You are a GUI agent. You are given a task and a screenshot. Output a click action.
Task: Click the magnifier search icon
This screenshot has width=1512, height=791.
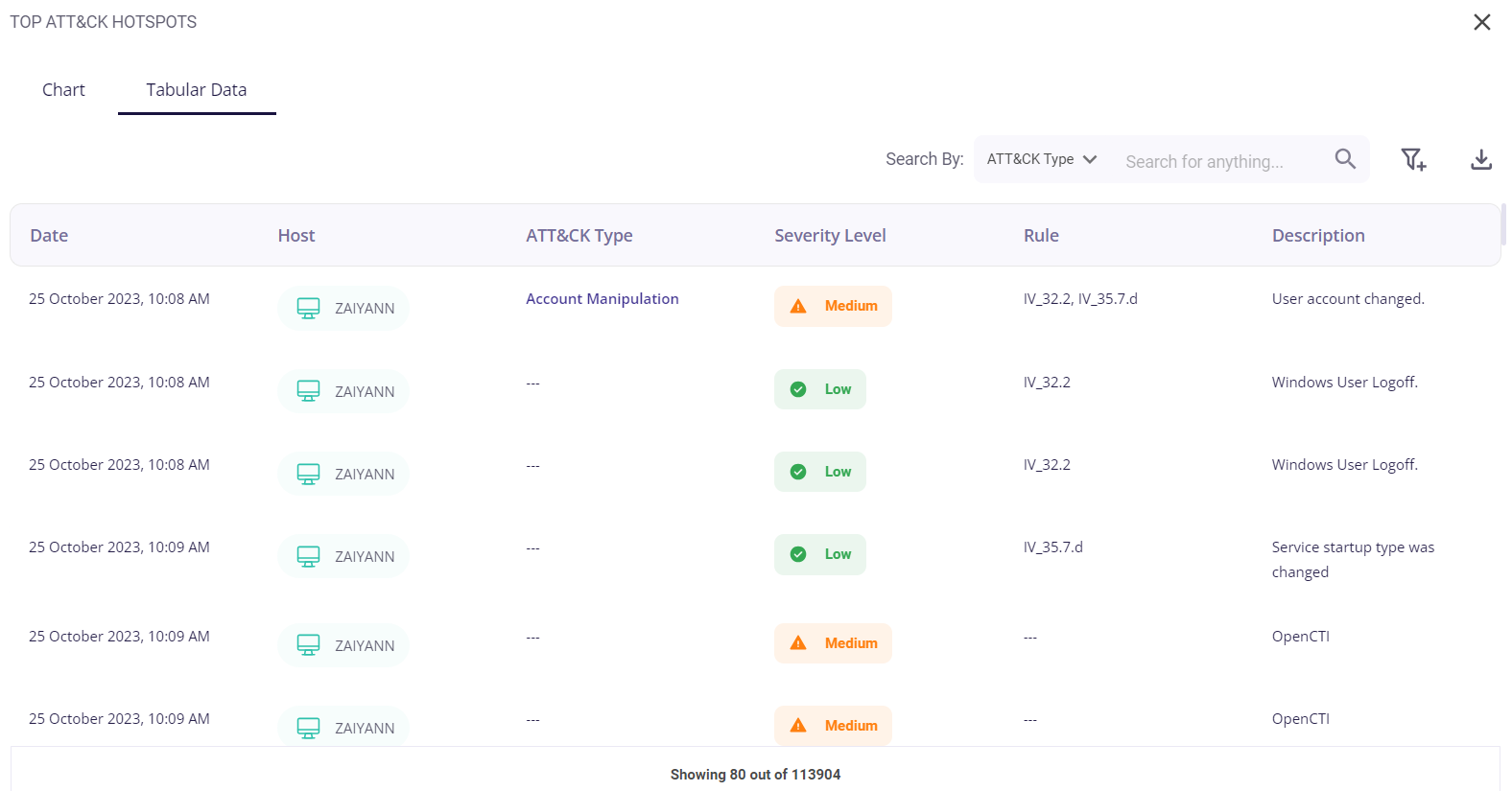tap(1345, 159)
